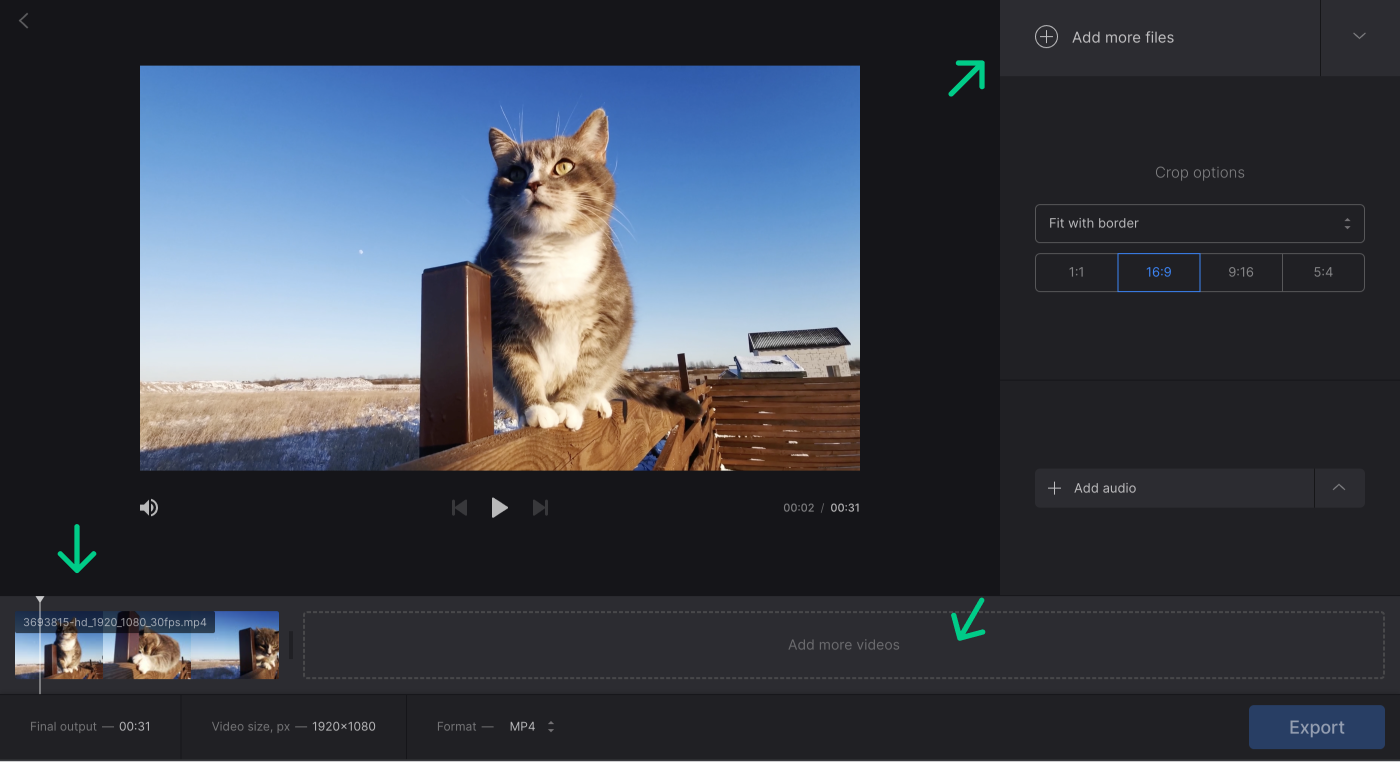Image resolution: width=1400 pixels, height=762 pixels.
Task: Mute the video with the speaker icon
Action: pyautogui.click(x=149, y=508)
